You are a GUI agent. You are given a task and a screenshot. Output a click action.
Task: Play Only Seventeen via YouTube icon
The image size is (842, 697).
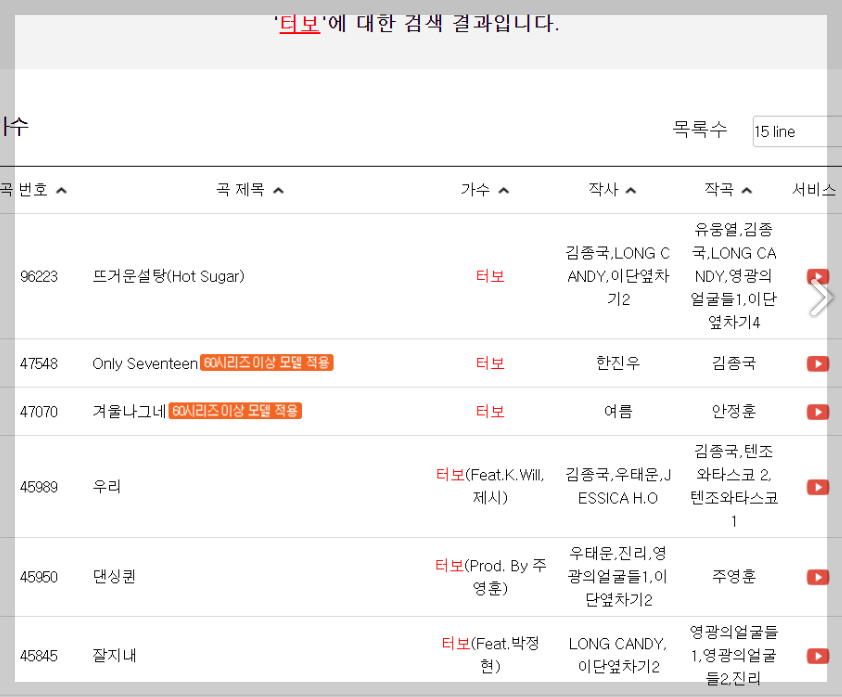818,363
